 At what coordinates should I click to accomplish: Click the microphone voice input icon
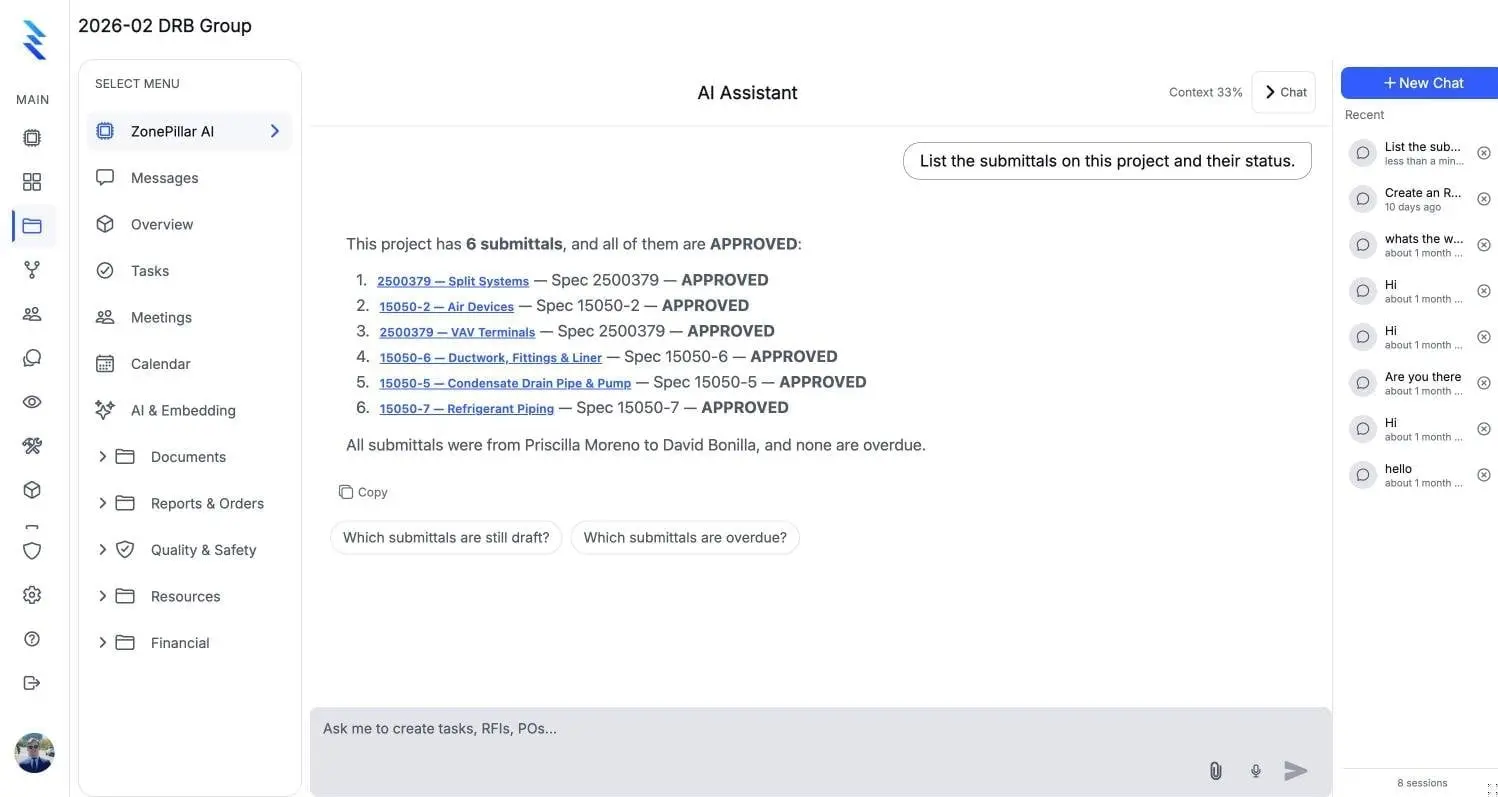(1256, 771)
